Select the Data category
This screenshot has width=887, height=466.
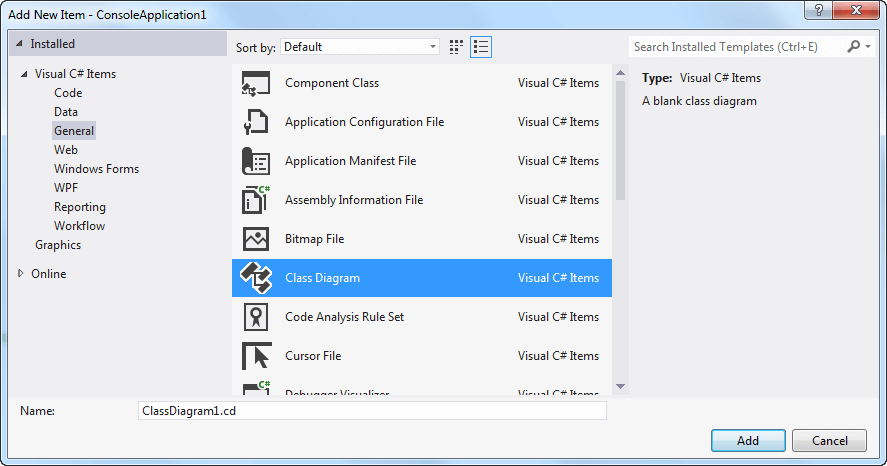(x=66, y=112)
